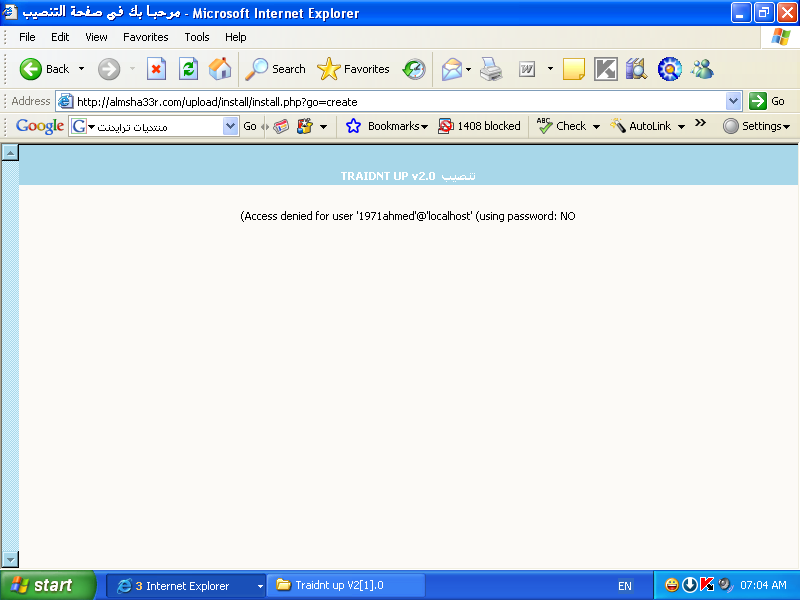Show the Favorites panel
Image resolution: width=800 pixels, height=600 pixels.
[354, 69]
